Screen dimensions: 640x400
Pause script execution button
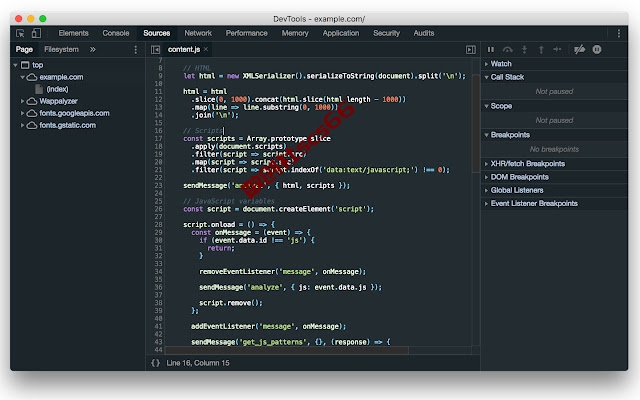[491, 49]
